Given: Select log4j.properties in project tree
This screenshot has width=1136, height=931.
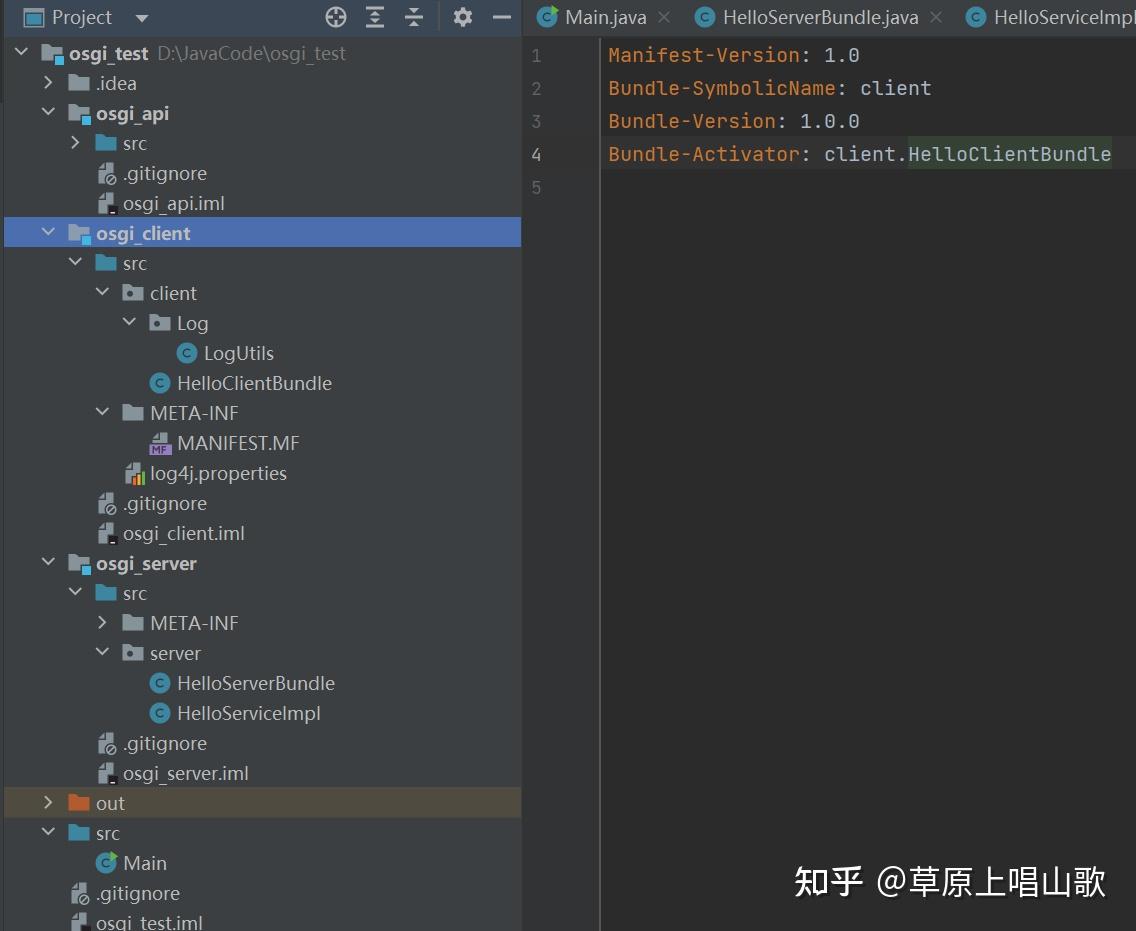Looking at the screenshot, I should (218, 473).
